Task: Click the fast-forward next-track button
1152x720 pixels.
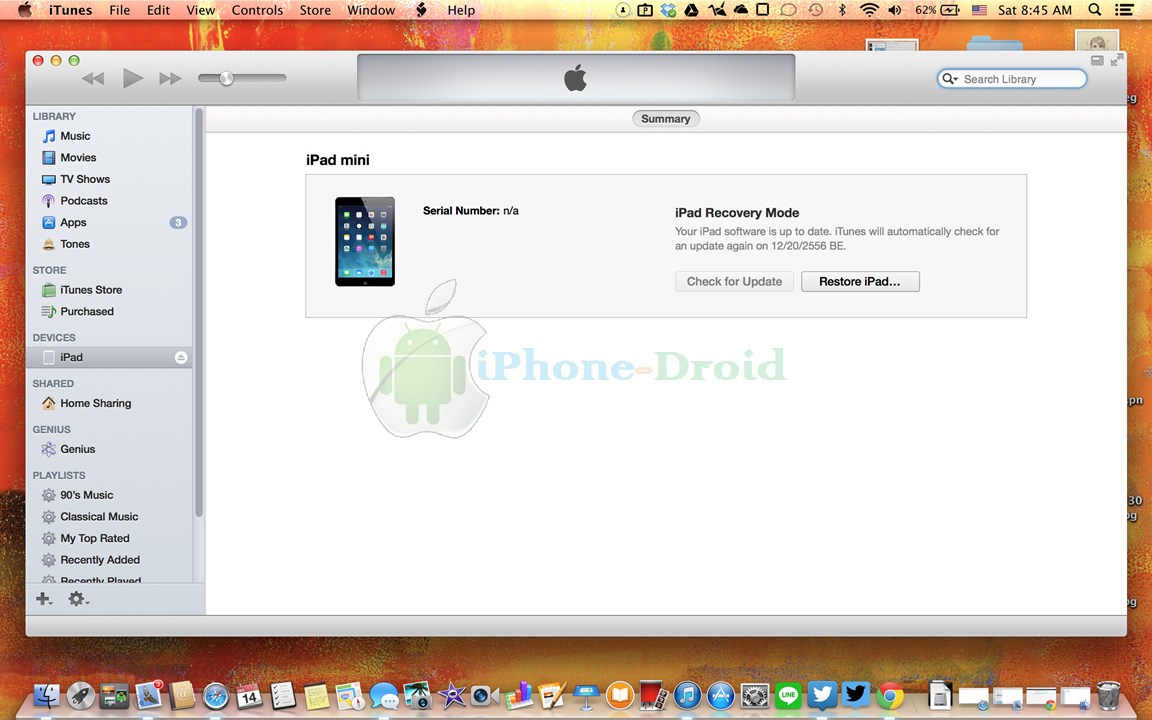Action: pos(170,79)
